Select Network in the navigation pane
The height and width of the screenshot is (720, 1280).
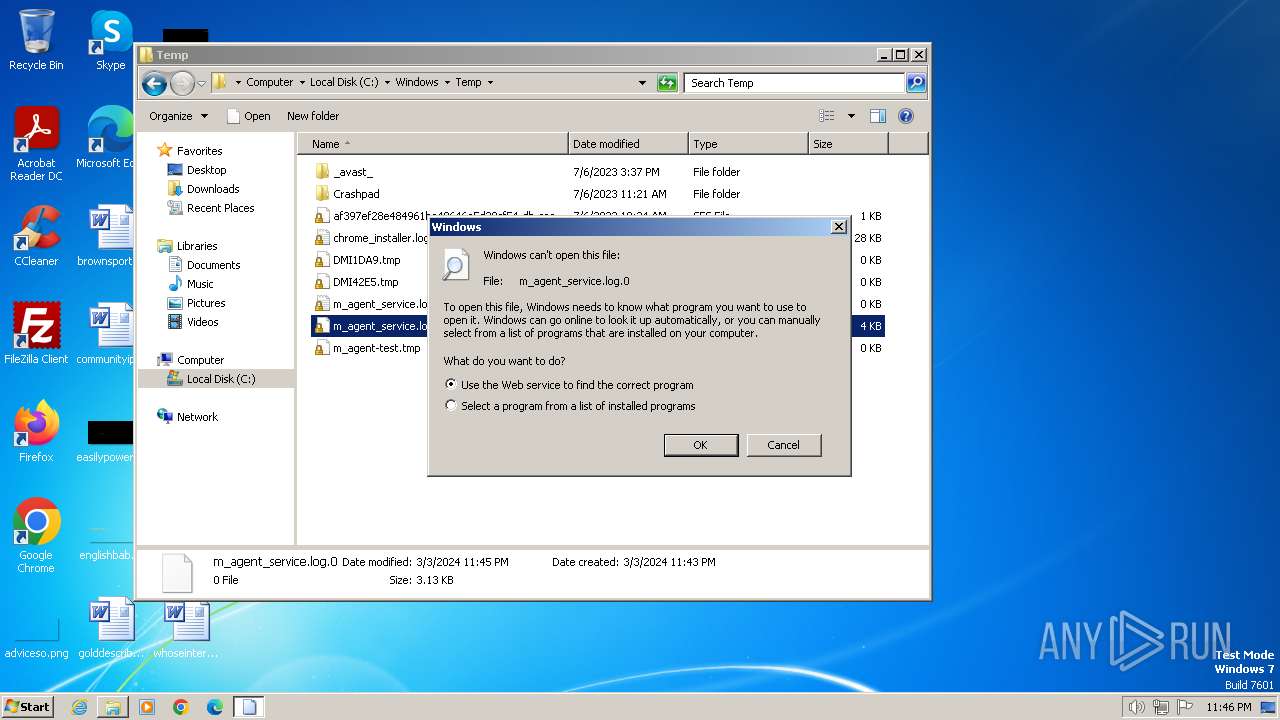coord(197,417)
